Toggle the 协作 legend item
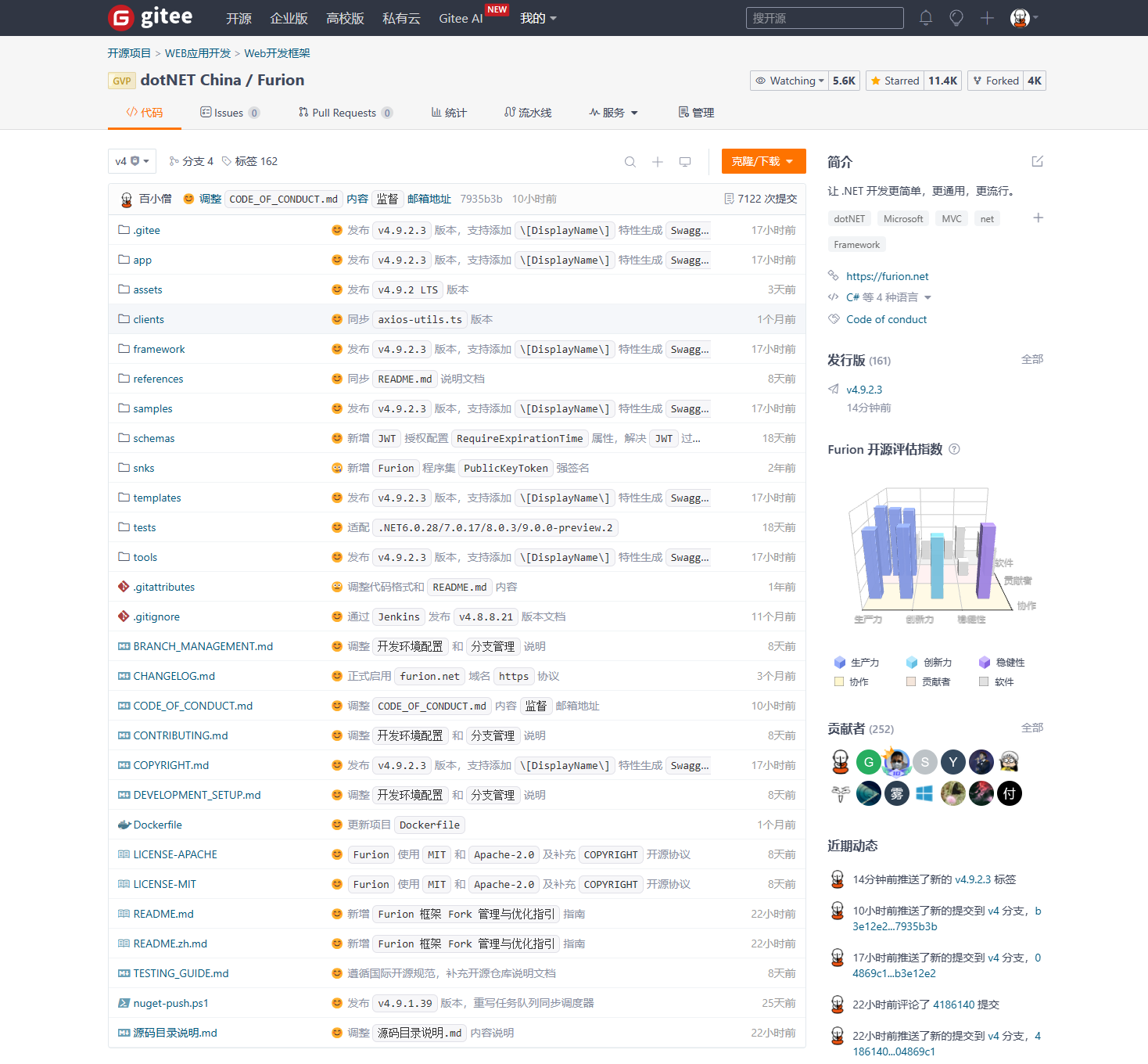 click(852, 681)
